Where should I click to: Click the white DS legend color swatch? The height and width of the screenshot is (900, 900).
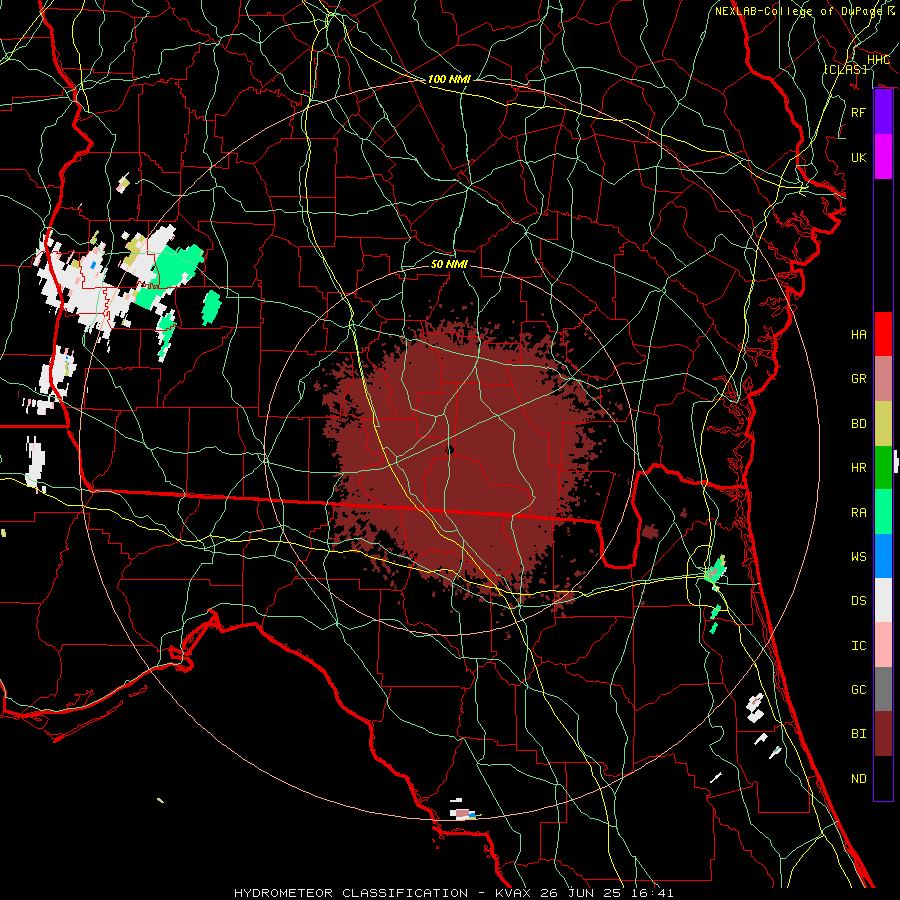click(883, 600)
